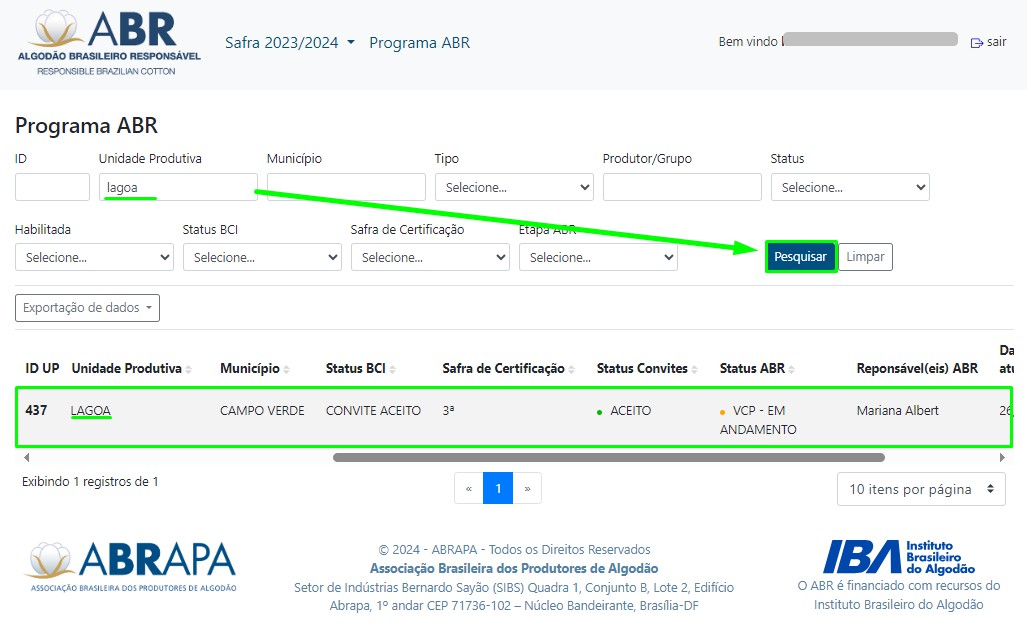
Task: Sort by Status ABR column arrows
Action: tap(792, 369)
